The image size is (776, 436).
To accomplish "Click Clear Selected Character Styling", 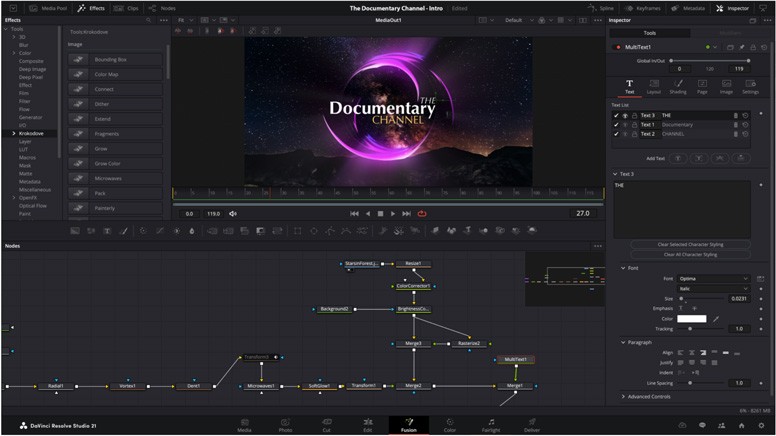I will point(690,244).
